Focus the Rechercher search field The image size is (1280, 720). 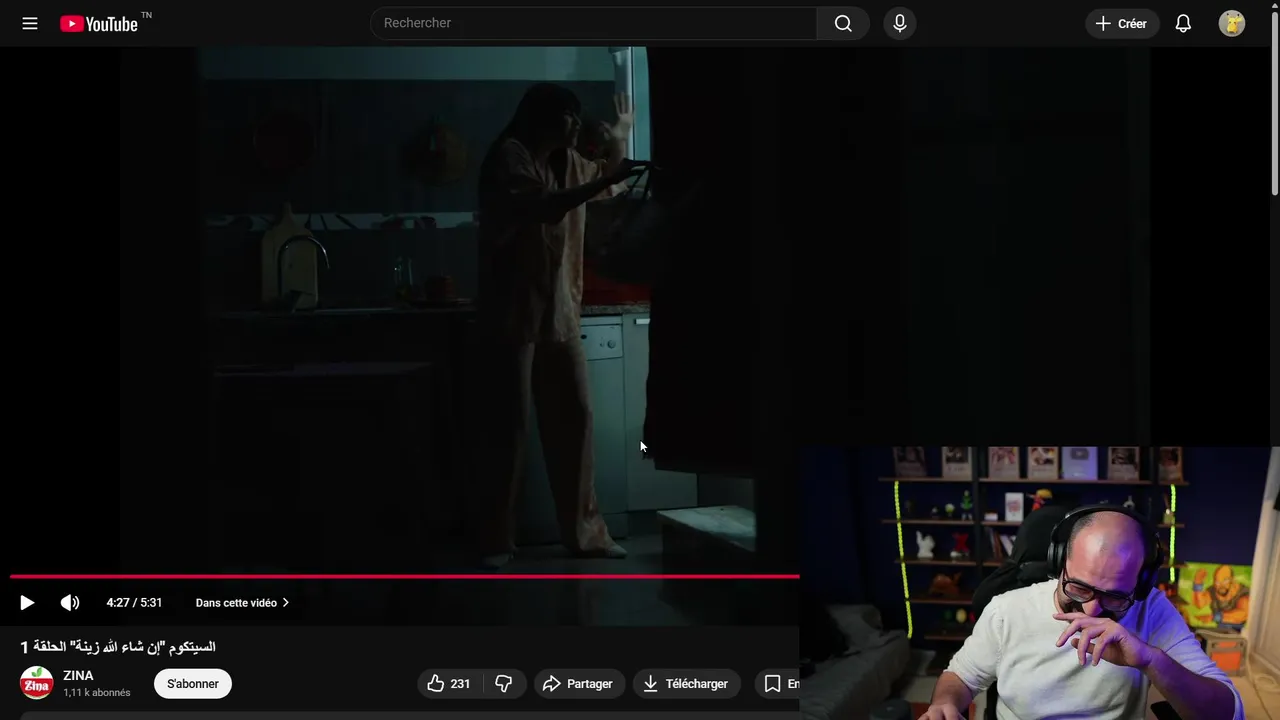[594, 23]
